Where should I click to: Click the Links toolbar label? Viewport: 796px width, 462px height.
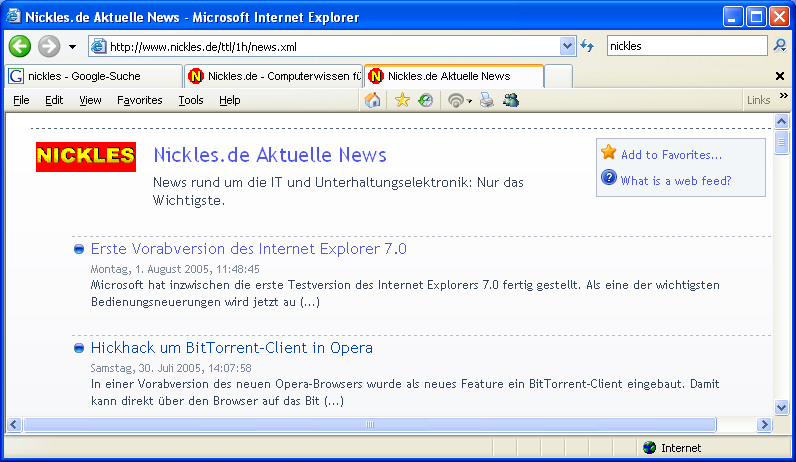click(x=758, y=101)
